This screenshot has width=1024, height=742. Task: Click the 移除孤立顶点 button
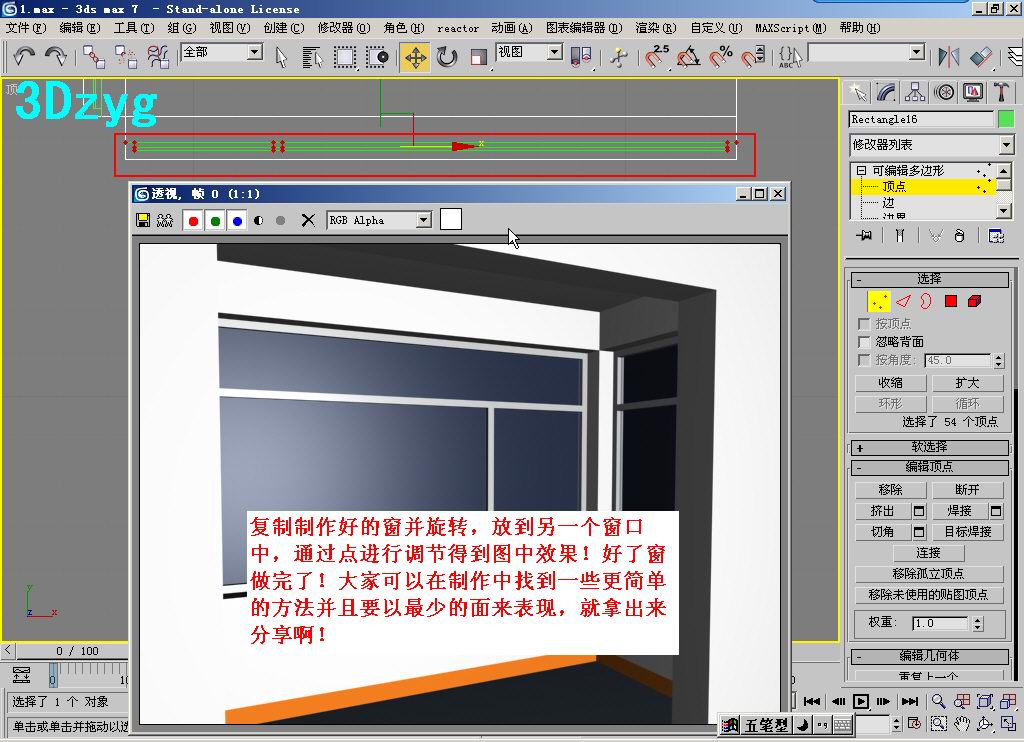click(x=929, y=573)
